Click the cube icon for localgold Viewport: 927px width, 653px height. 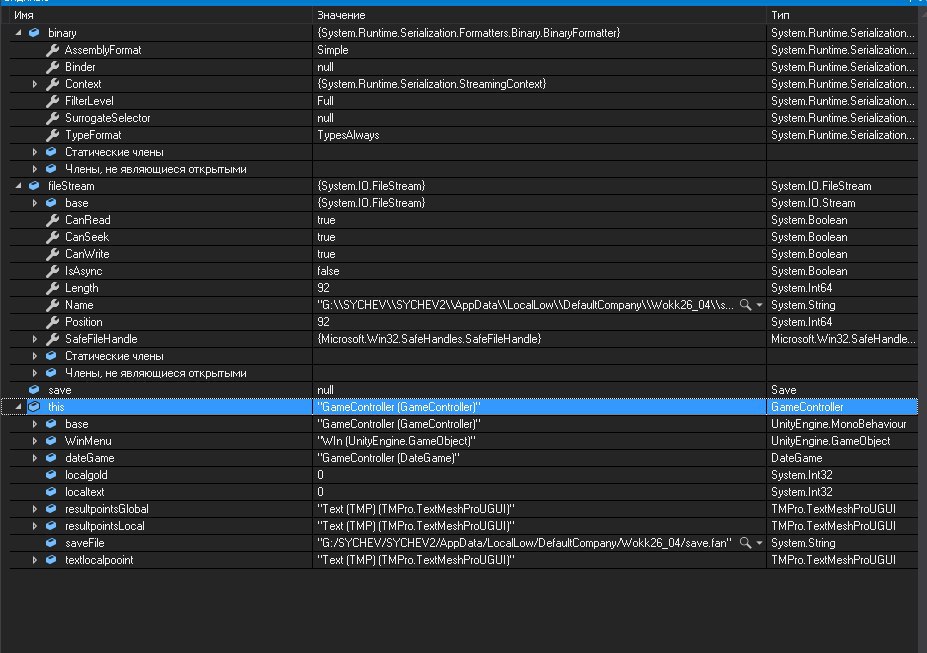click(x=51, y=475)
